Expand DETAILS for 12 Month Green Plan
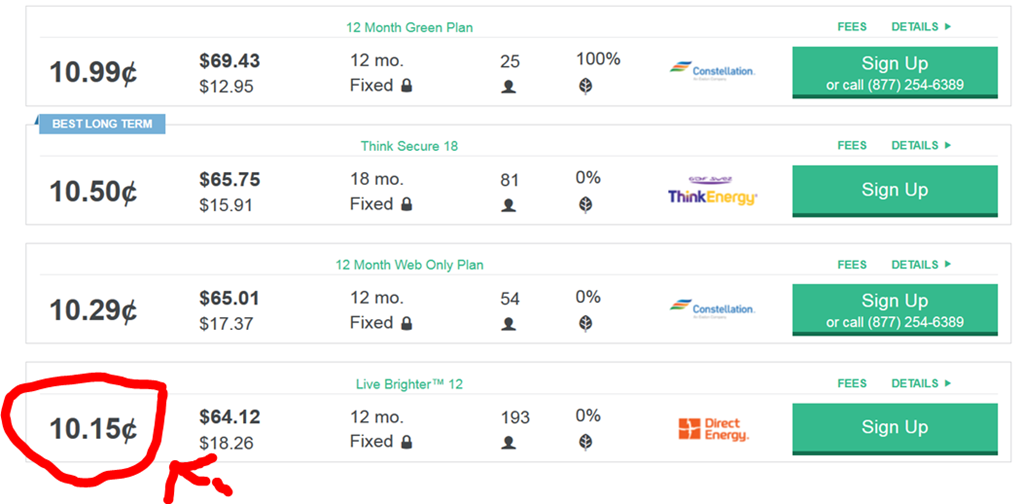Image resolution: width=1024 pixels, height=504 pixels. click(x=920, y=27)
